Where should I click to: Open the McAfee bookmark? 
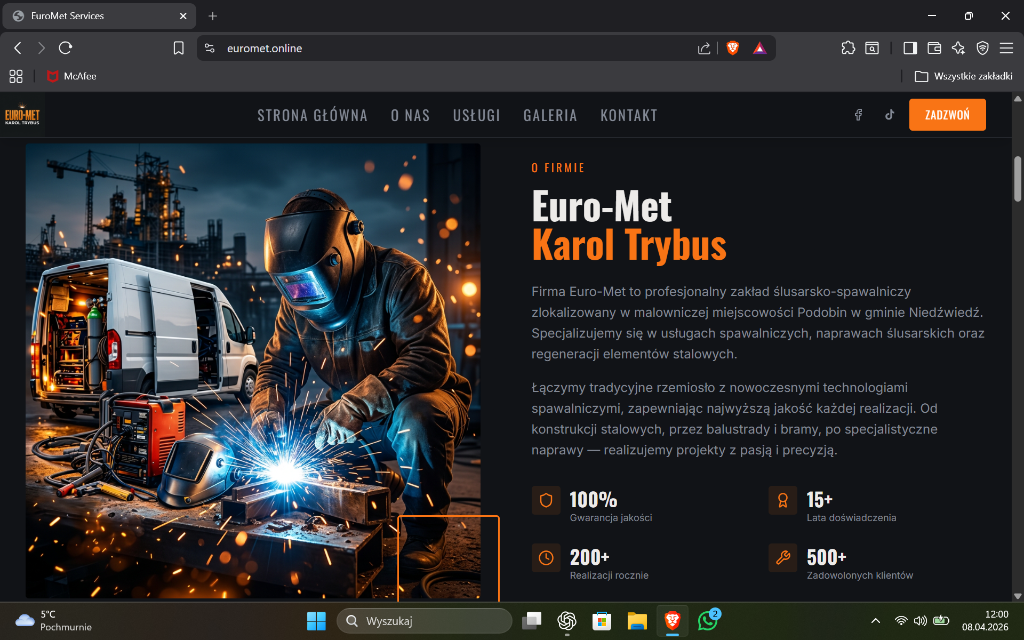pos(72,76)
